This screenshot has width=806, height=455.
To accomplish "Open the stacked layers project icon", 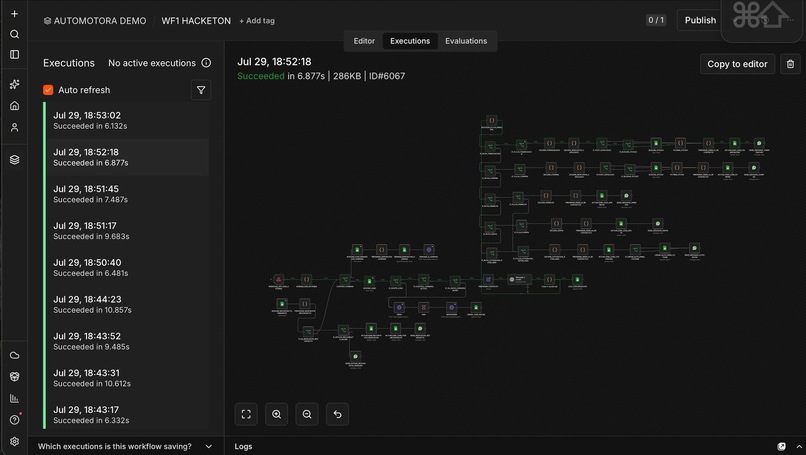I will tap(14, 160).
